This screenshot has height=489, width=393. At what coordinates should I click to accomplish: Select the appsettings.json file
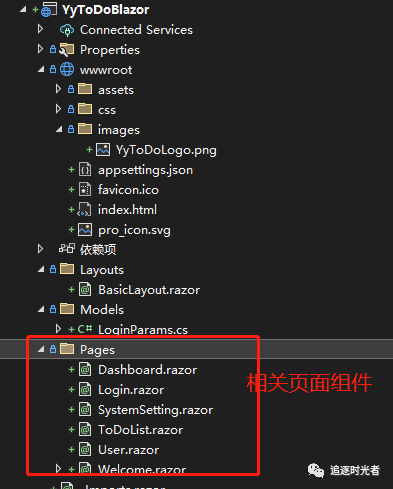click(145, 170)
